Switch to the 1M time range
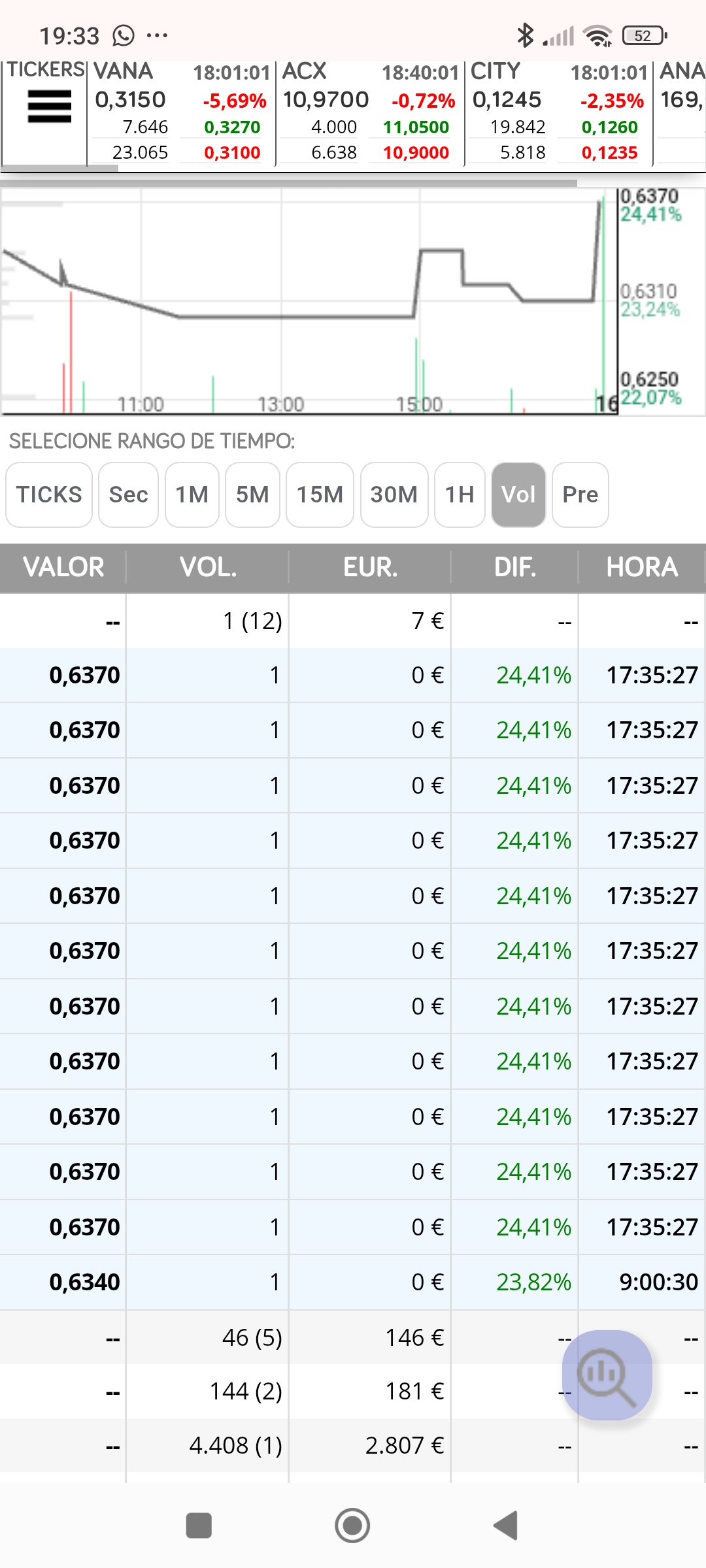This screenshot has height=1568, width=706. [x=192, y=495]
